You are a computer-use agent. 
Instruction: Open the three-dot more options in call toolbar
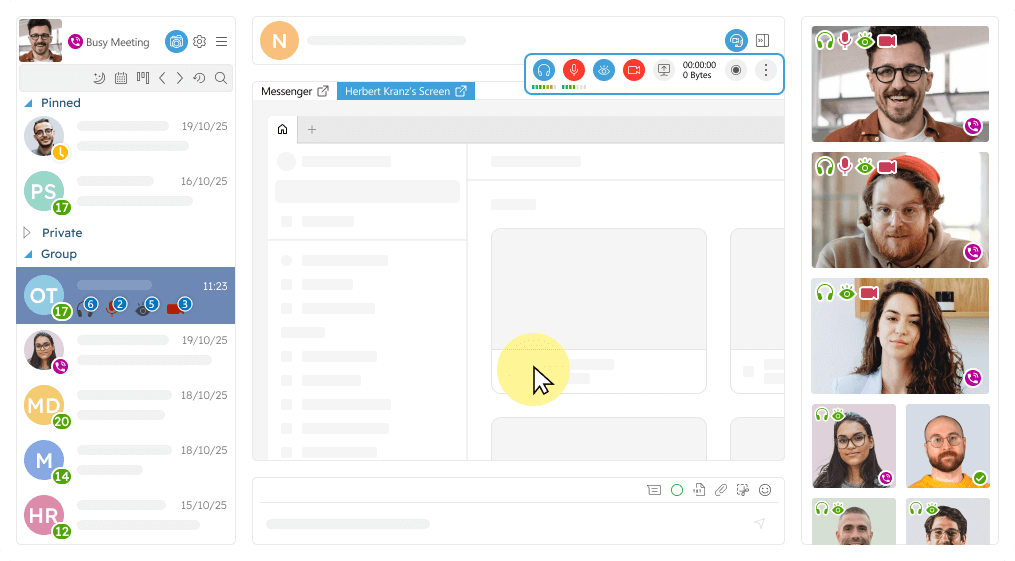[x=766, y=70]
